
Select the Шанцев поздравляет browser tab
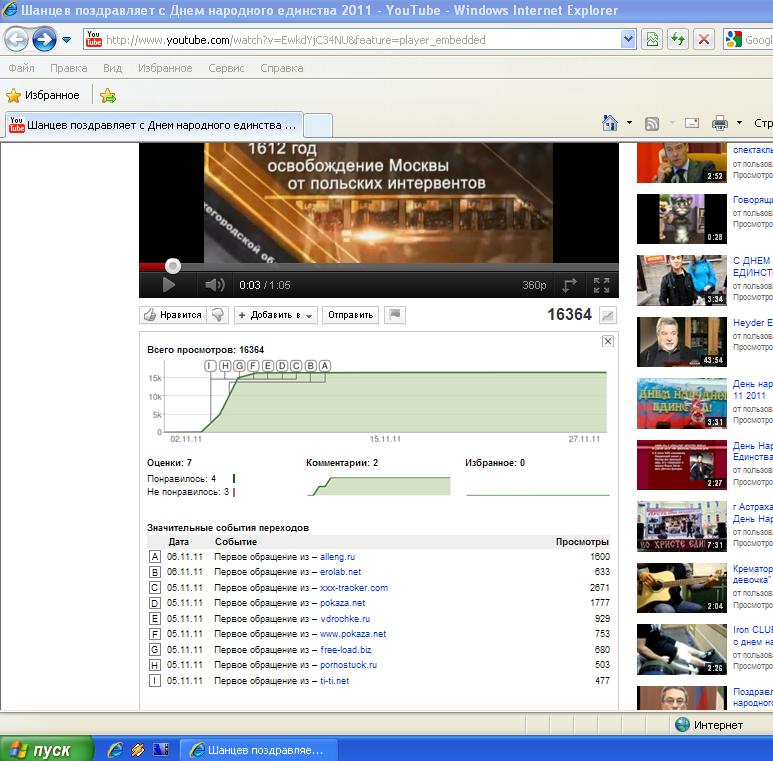[x=154, y=125]
